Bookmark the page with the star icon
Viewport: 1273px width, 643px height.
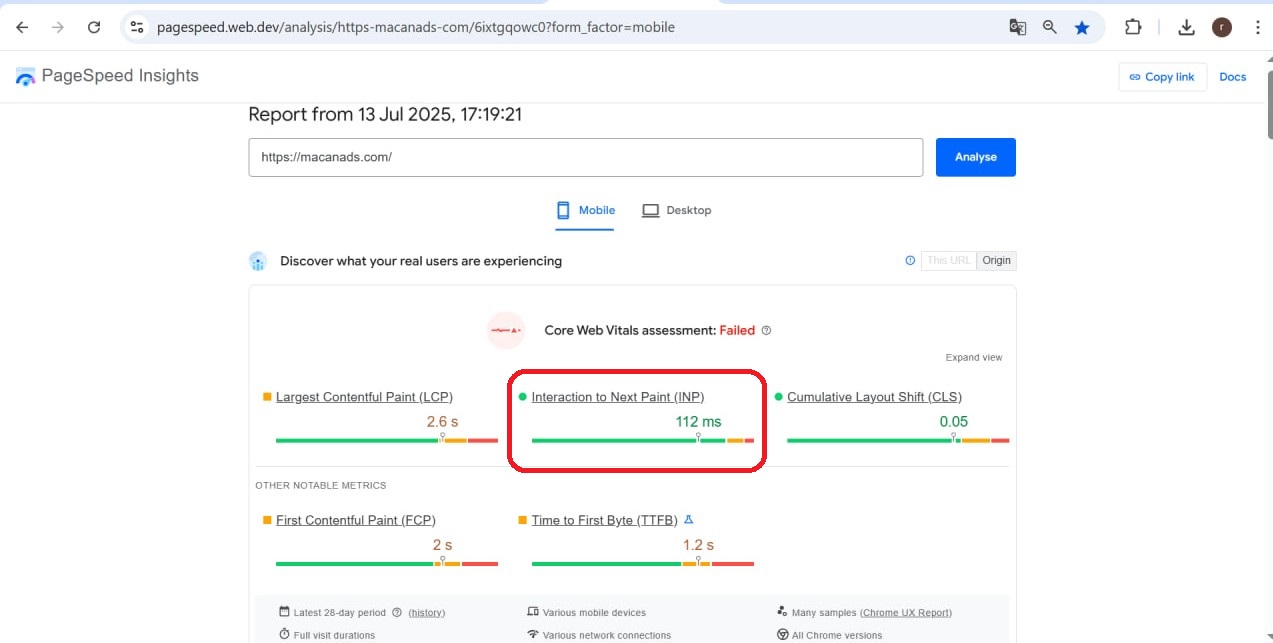1081,27
